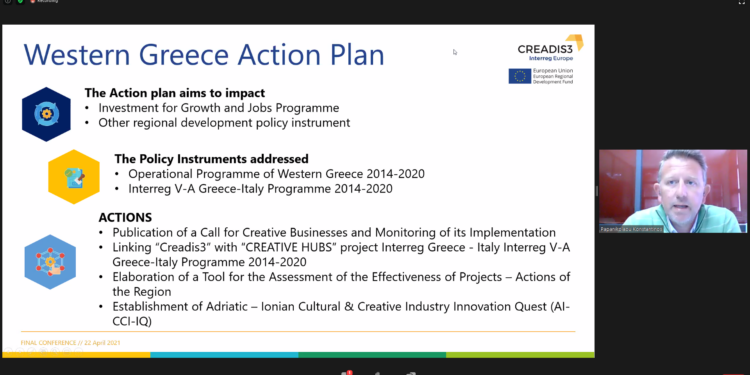
Task: Click 'Investment for Growth and Jobs Programme' bullet
Action: [x=219, y=108]
